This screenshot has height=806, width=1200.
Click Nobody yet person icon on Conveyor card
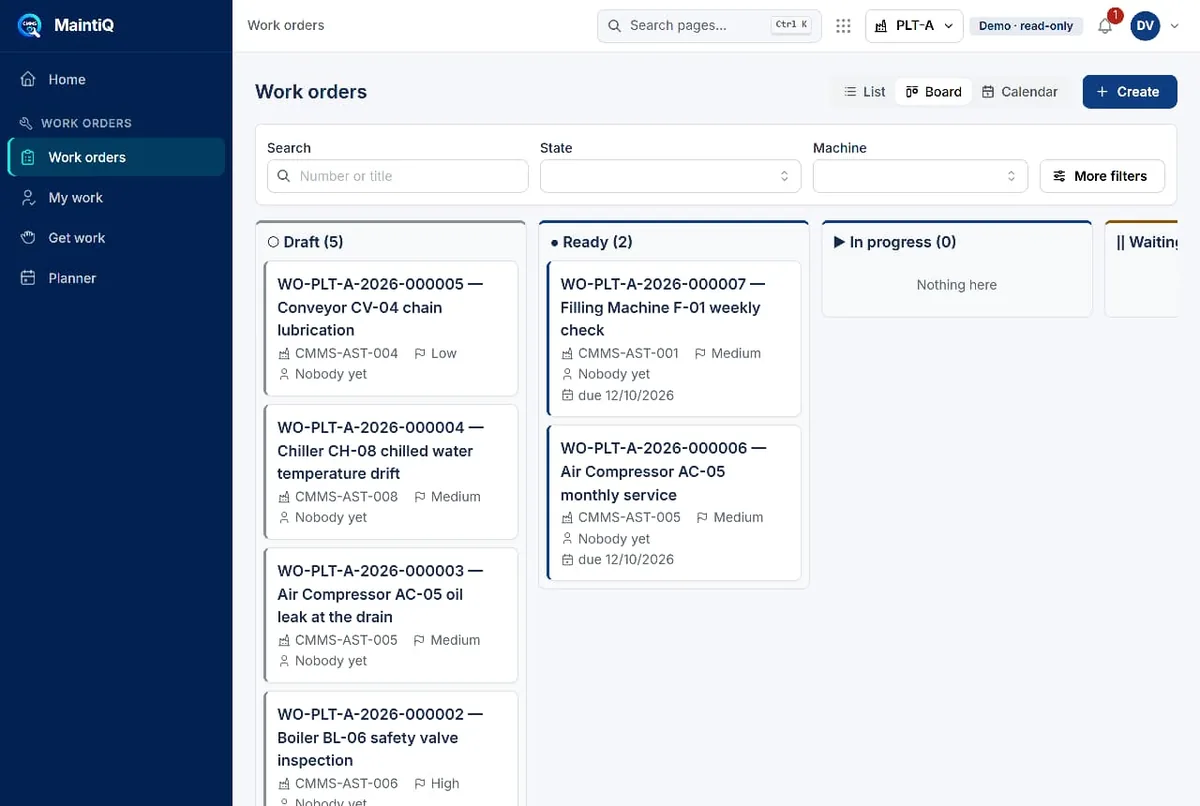click(285, 374)
